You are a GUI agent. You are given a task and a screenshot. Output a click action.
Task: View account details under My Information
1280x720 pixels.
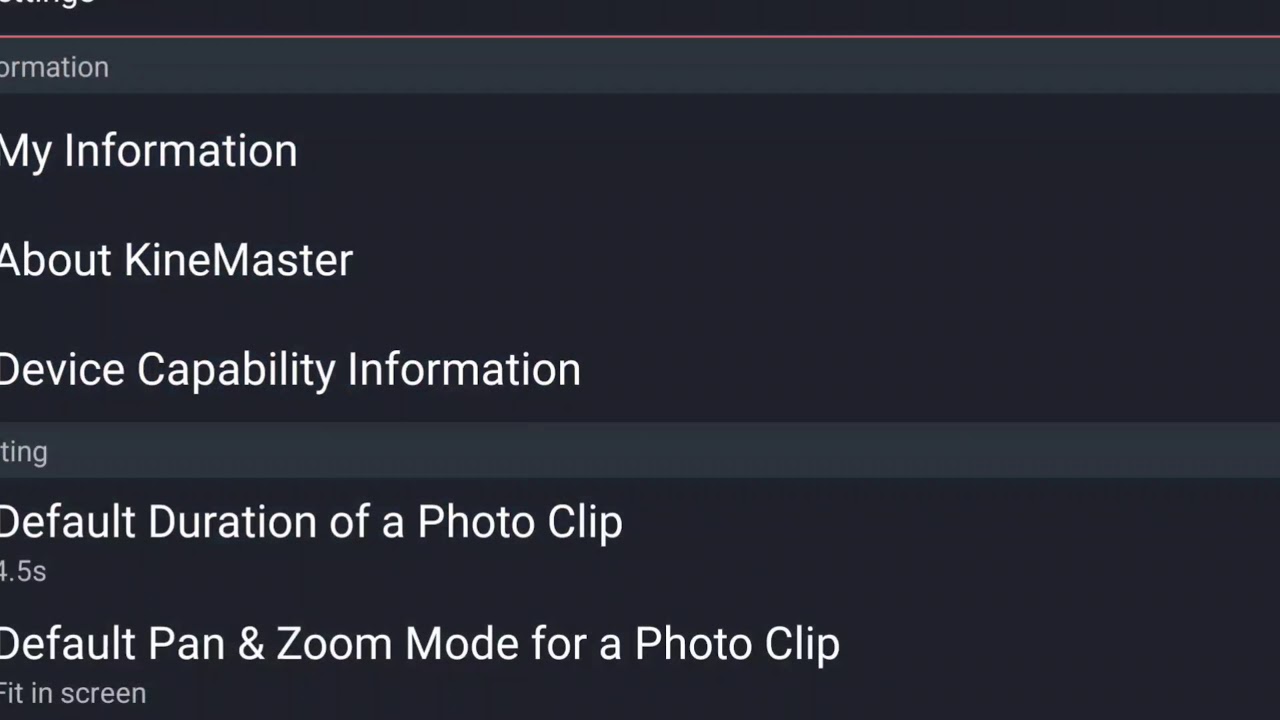[640, 150]
